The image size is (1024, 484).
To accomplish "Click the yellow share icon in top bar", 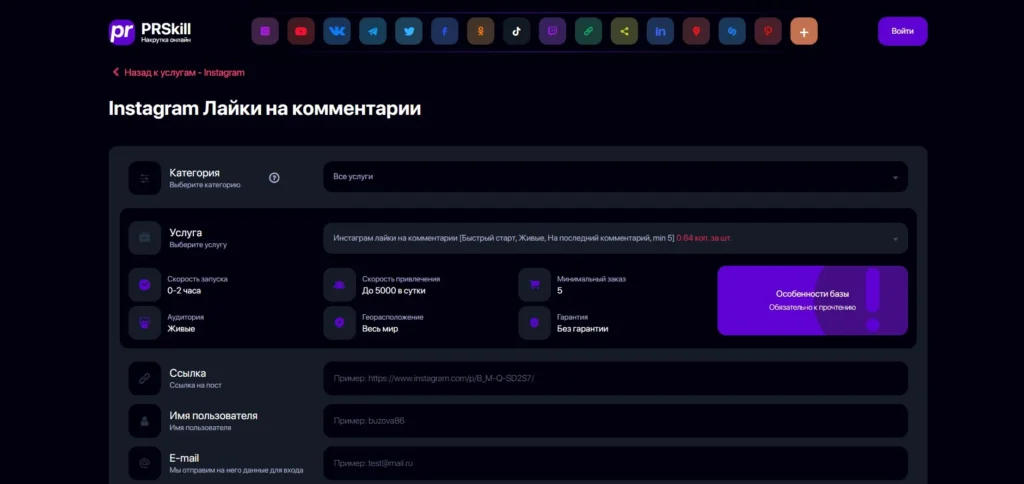I will click(624, 31).
